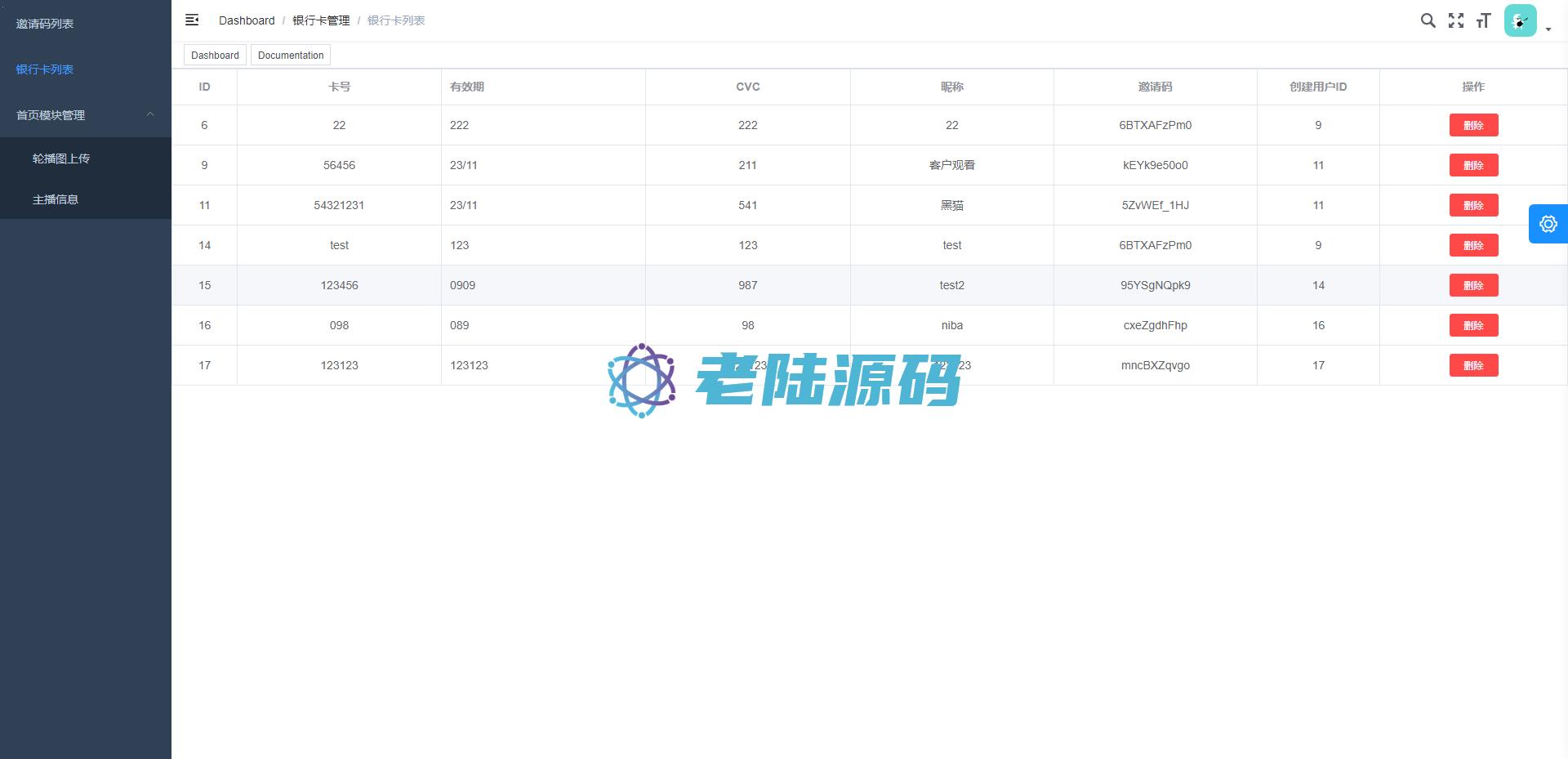This screenshot has width=1568, height=759.
Task: Open the blue settings gear panel
Action: tap(1548, 224)
